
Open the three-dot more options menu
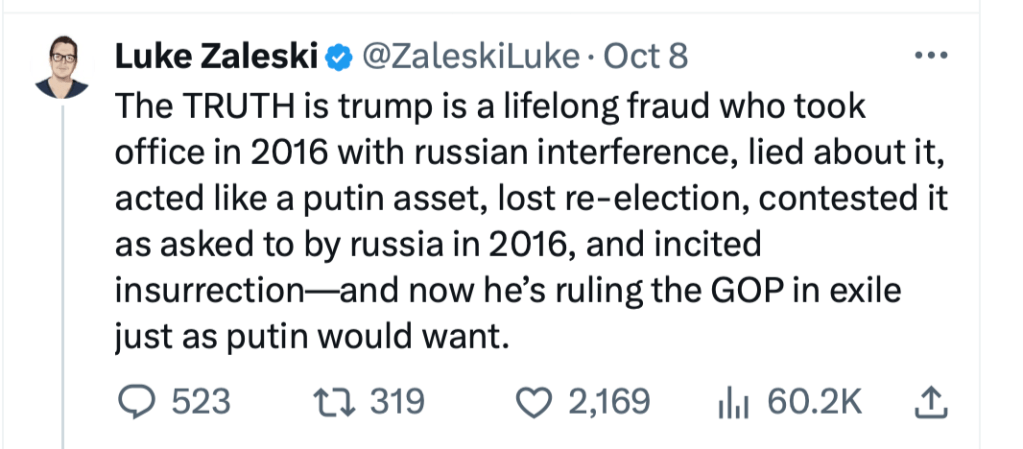pyautogui.click(x=931, y=57)
